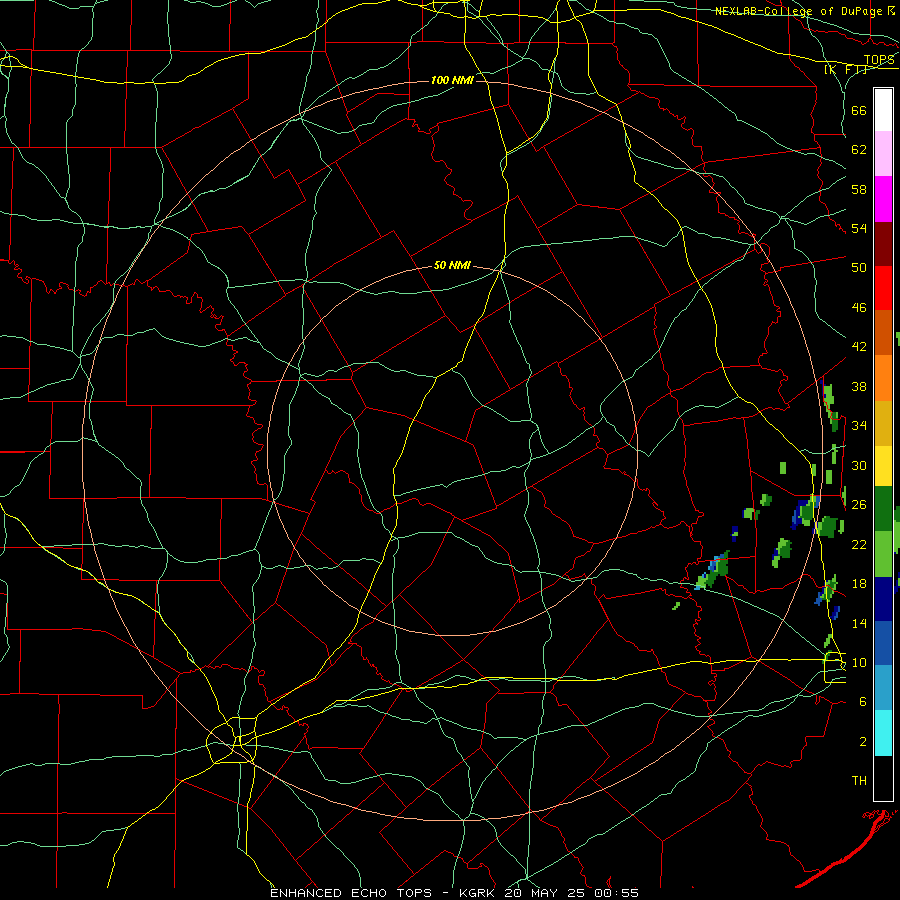Select the legend value "38"
This screenshot has width=900, height=900.
click(x=859, y=386)
